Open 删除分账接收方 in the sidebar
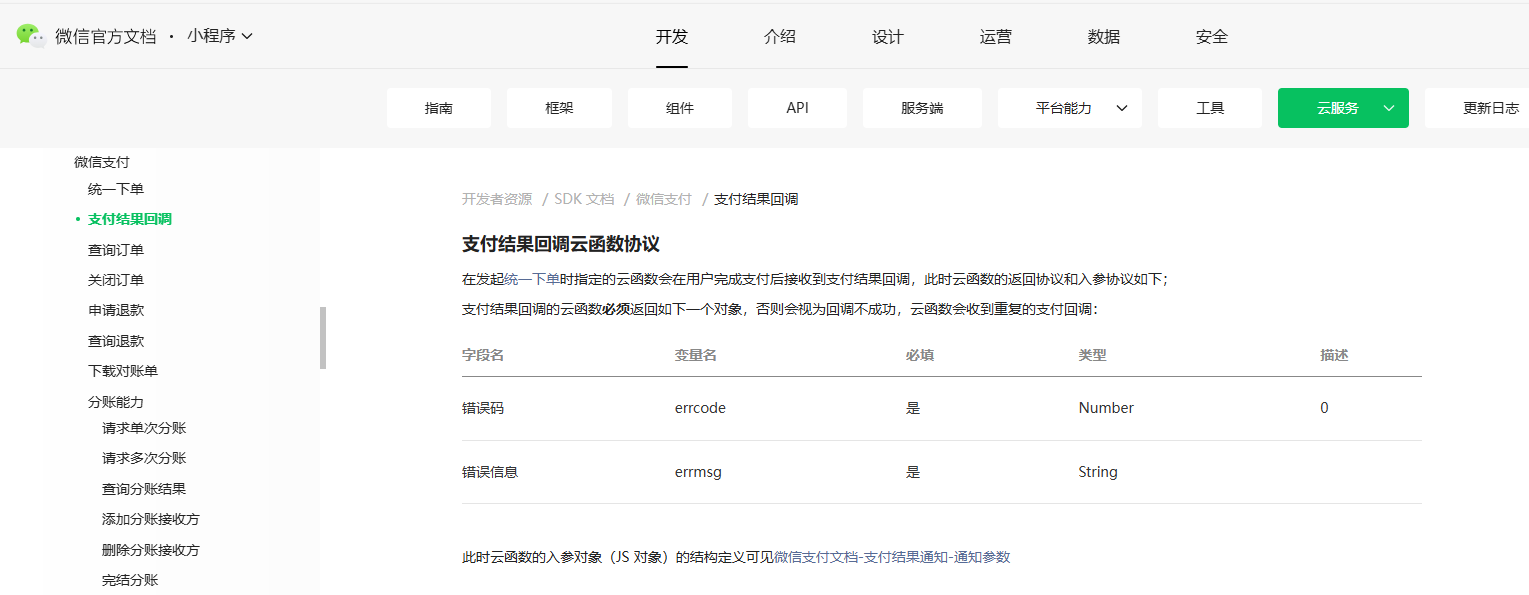This screenshot has width=1529, height=595. point(151,550)
